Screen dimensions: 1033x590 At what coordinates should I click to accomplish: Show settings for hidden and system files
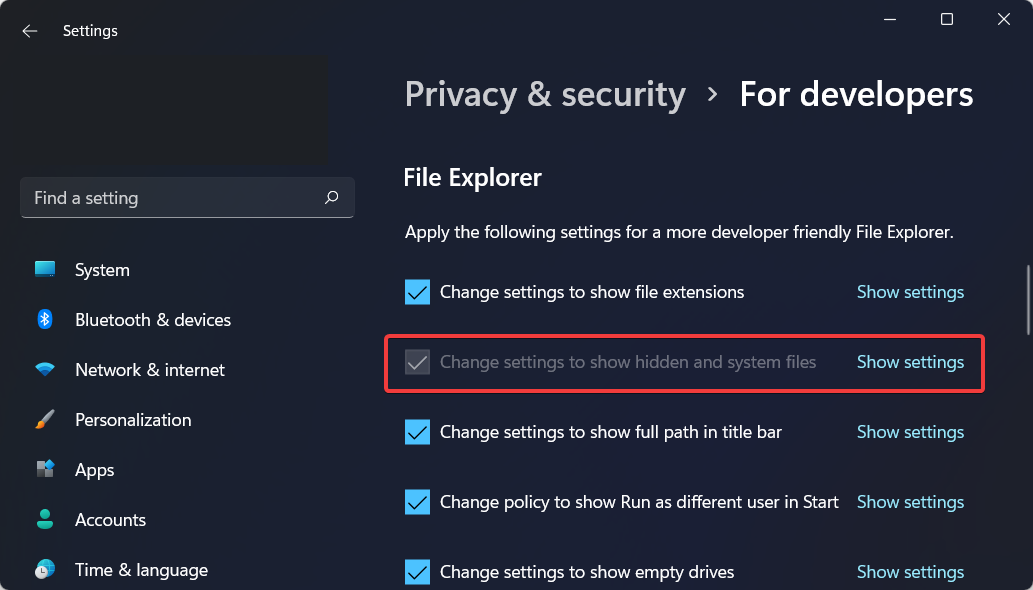click(910, 362)
